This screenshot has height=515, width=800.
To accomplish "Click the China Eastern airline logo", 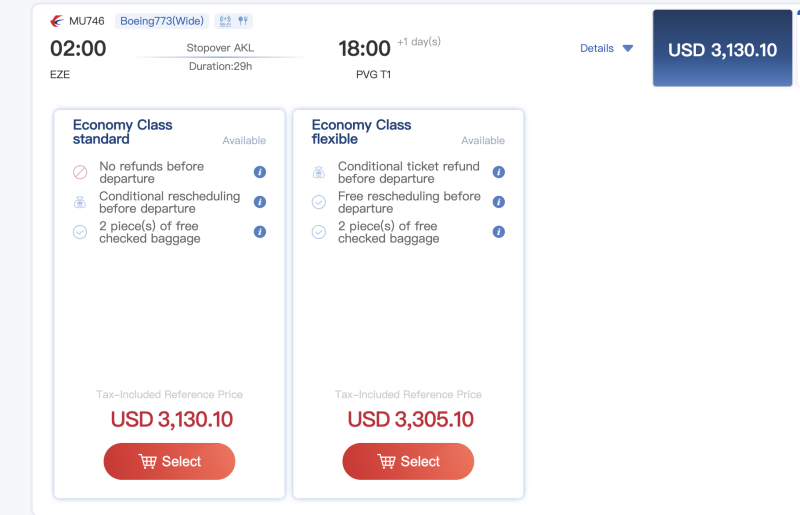I will click(57, 21).
